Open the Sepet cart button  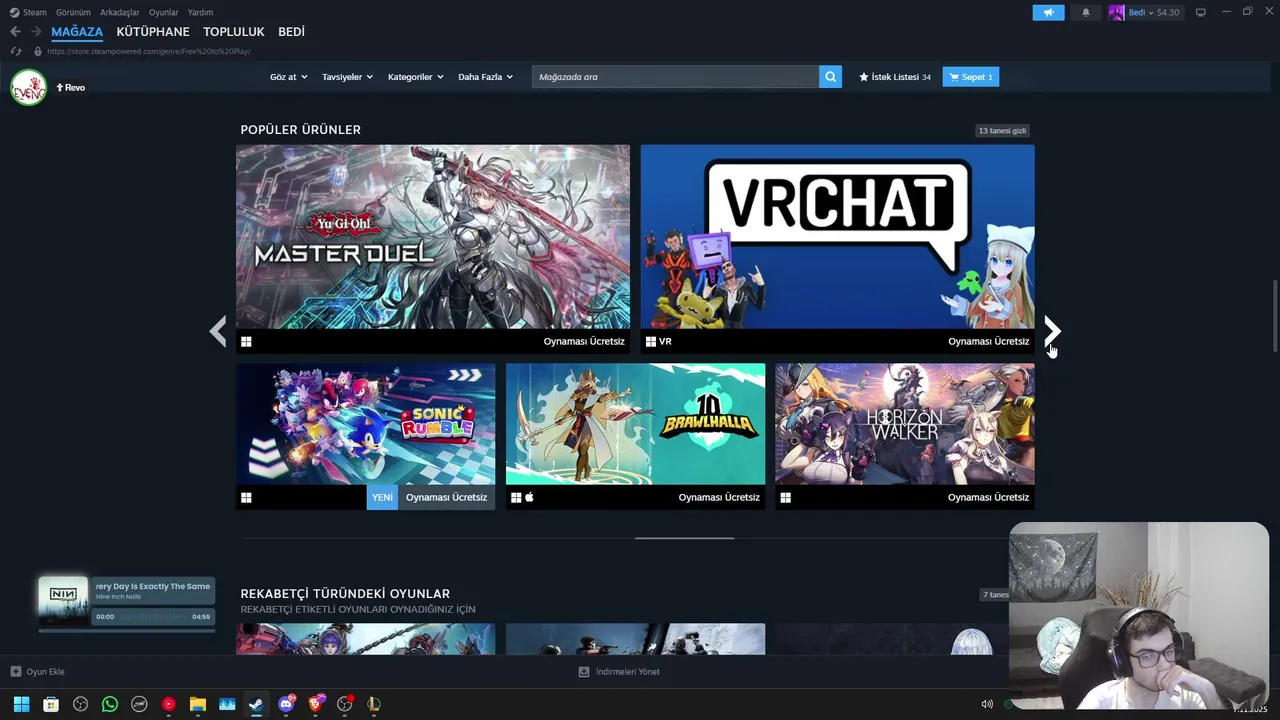(x=970, y=77)
